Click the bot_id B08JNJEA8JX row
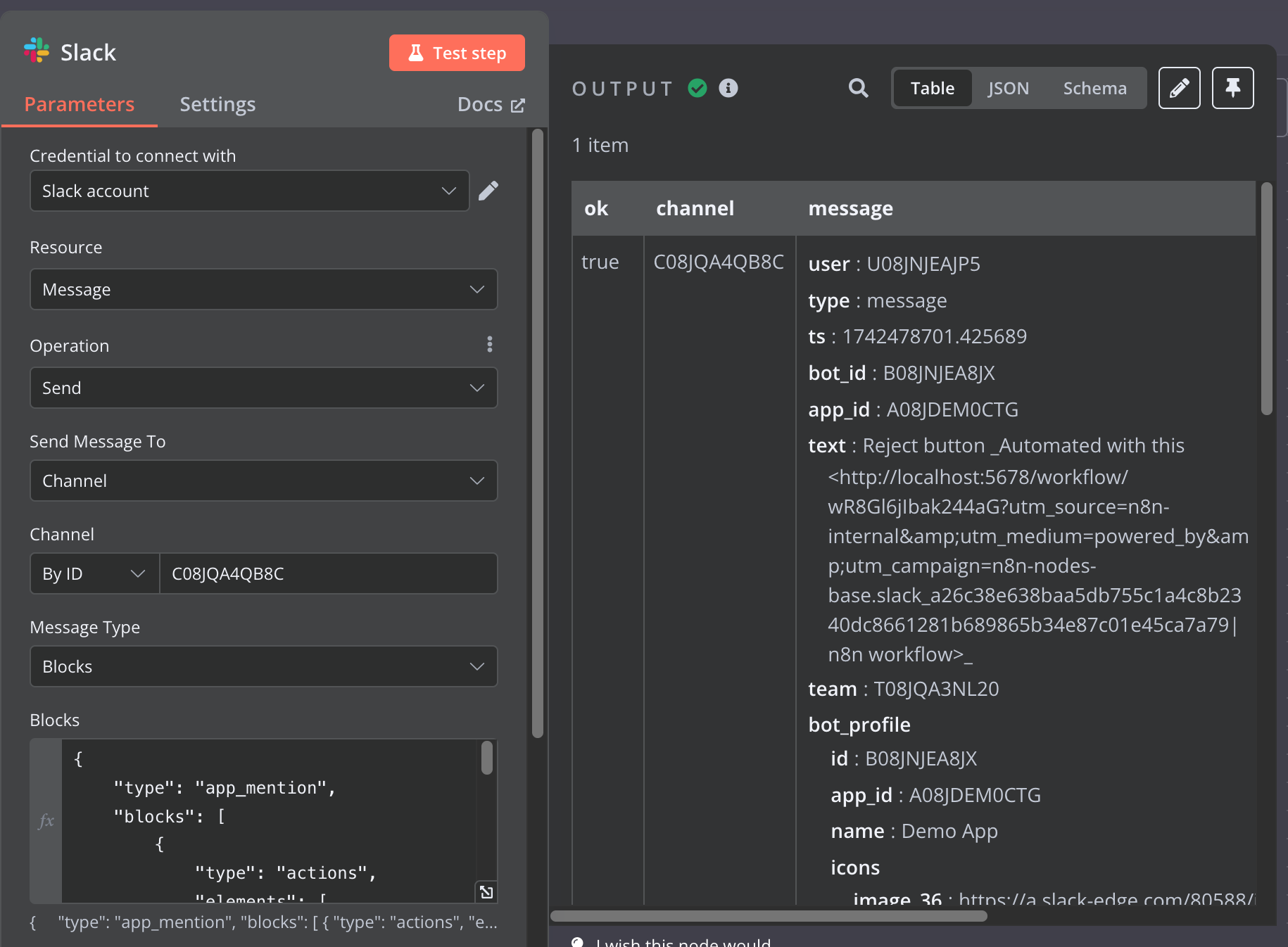This screenshot has width=1288, height=947. coord(902,373)
